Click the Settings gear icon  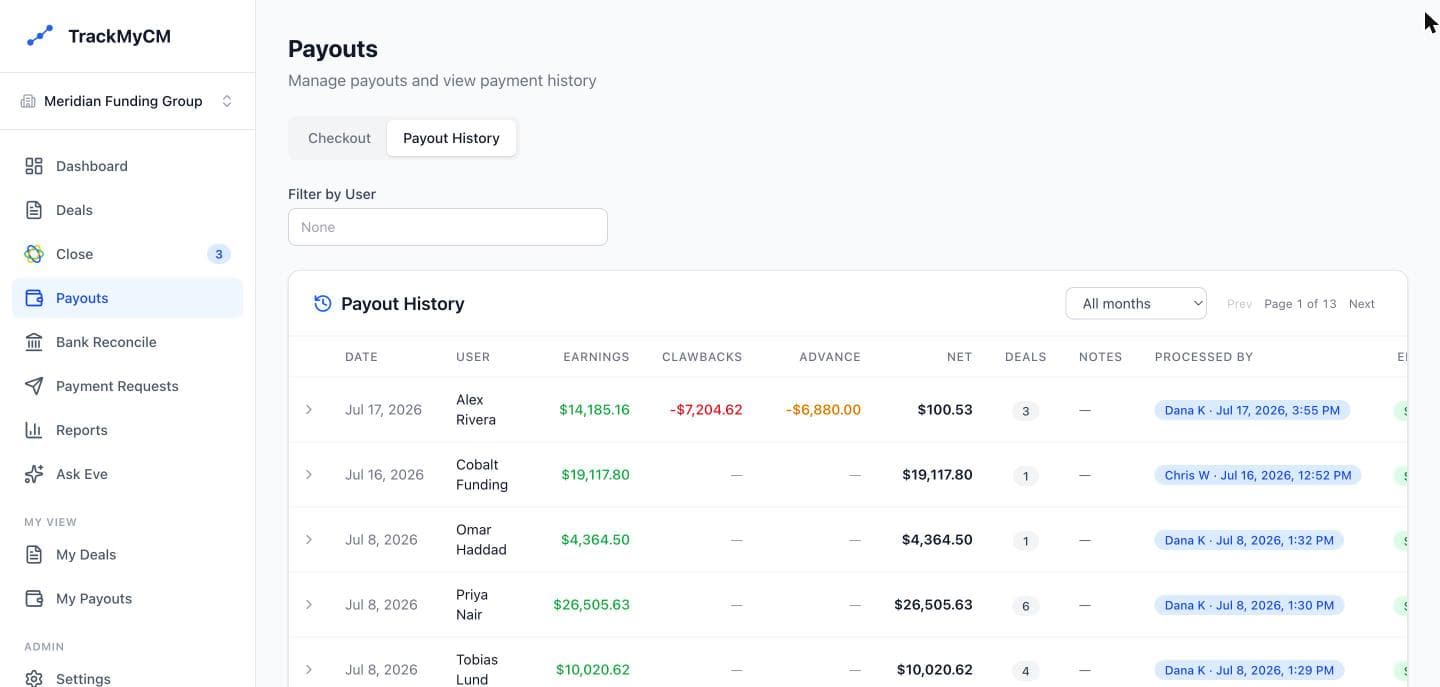point(34,678)
